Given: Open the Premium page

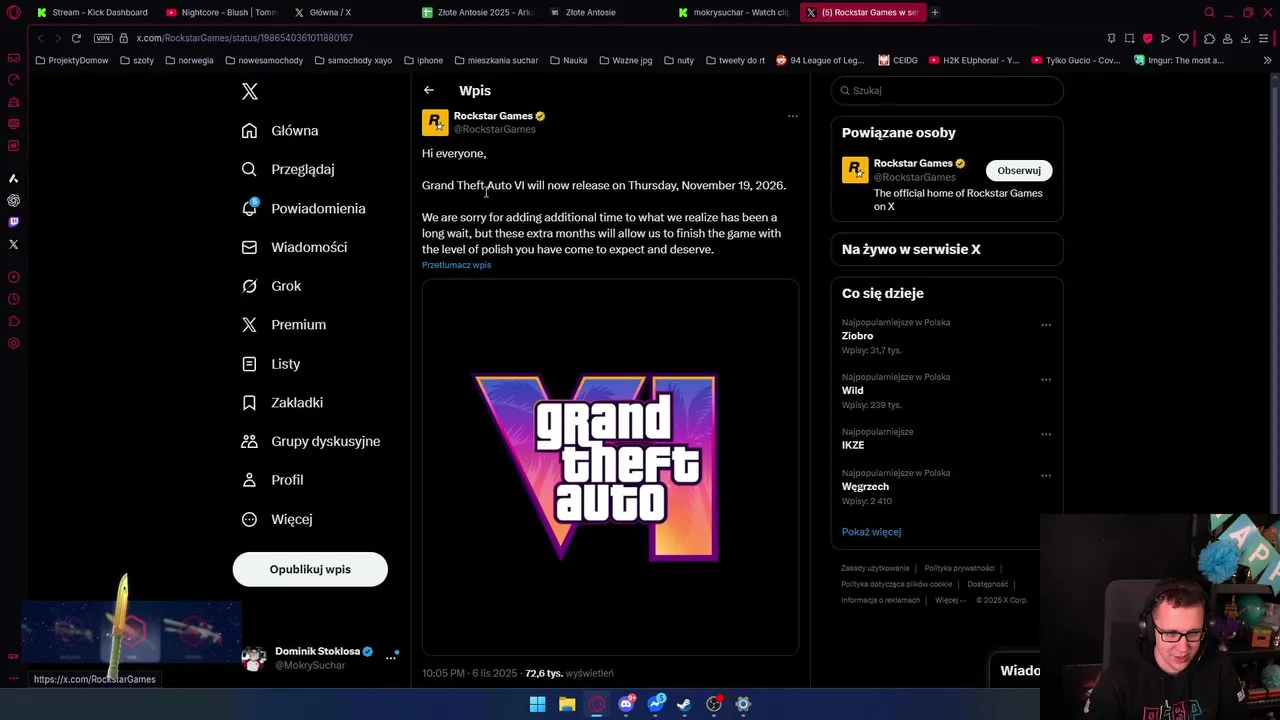Looking at the screenshot, I should [284, 325].
